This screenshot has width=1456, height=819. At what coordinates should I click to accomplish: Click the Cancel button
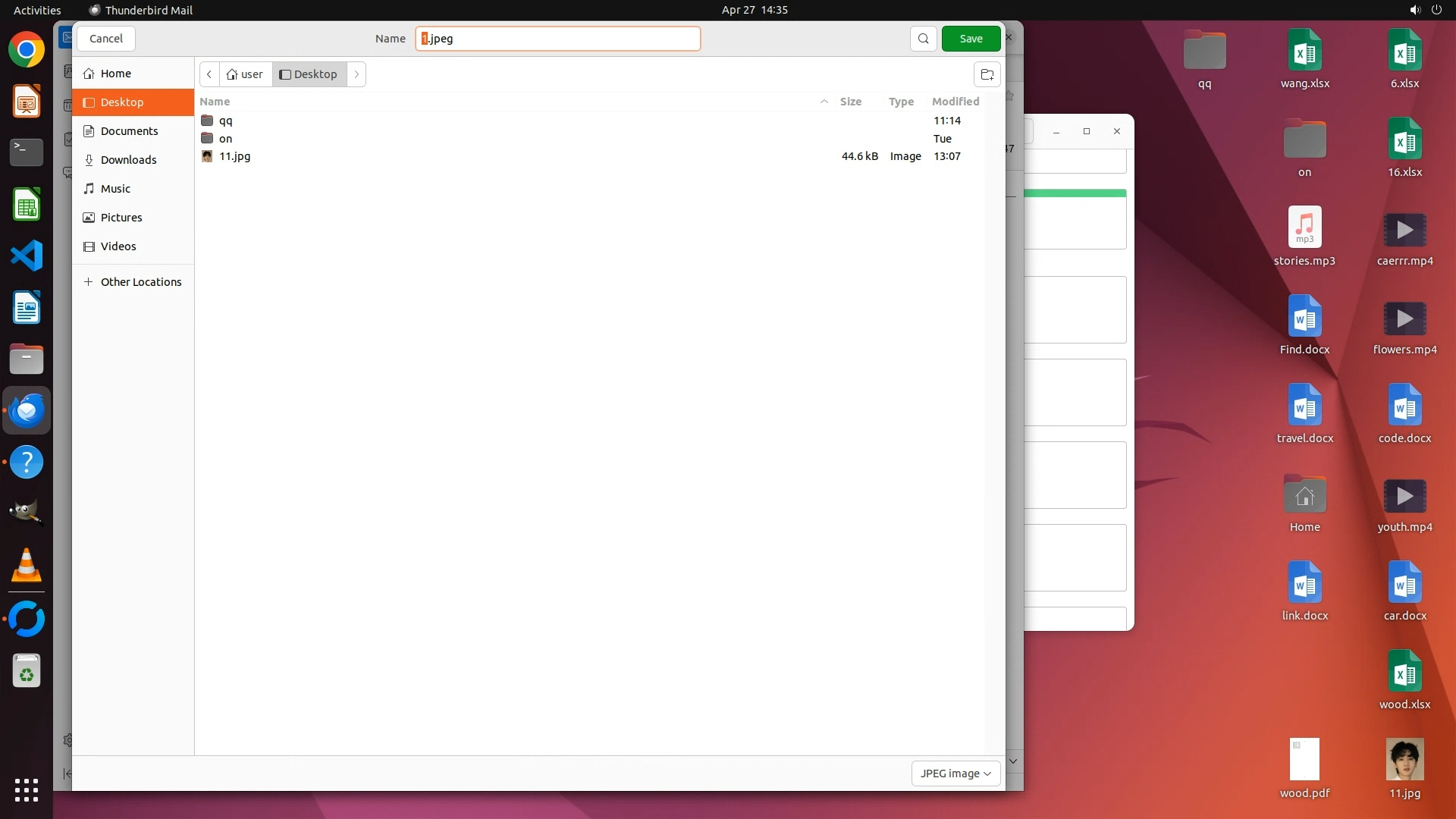(106, 39)
